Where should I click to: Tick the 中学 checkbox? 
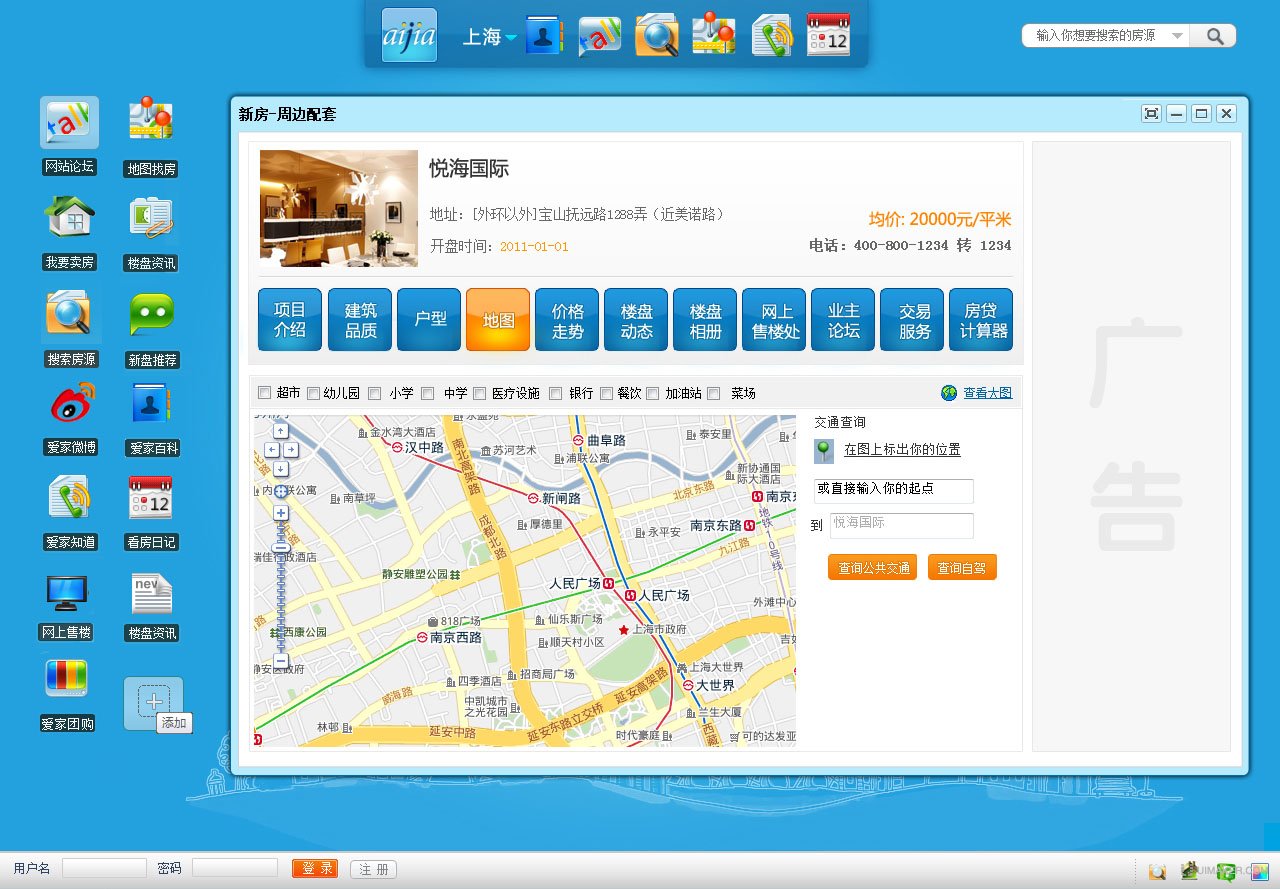[428, 393]
